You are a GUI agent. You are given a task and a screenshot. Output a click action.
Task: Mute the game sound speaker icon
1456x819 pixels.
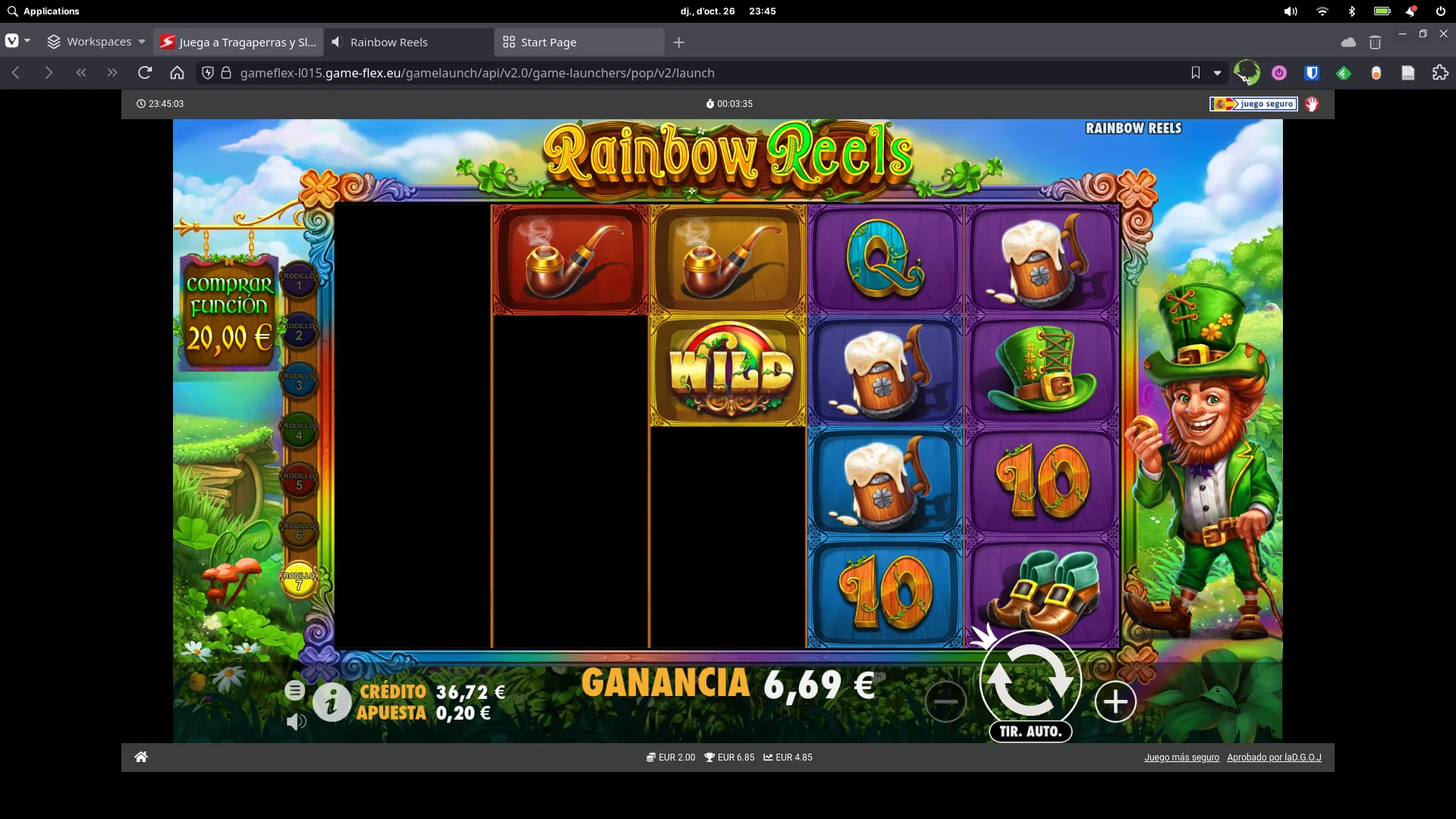[x=296, y=722]
